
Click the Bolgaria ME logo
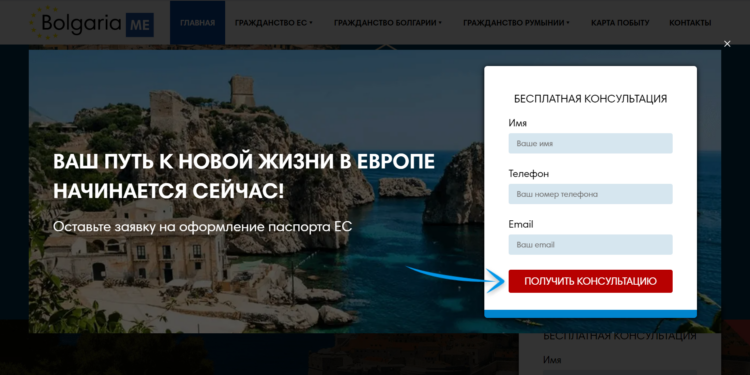tap(92, 22)
